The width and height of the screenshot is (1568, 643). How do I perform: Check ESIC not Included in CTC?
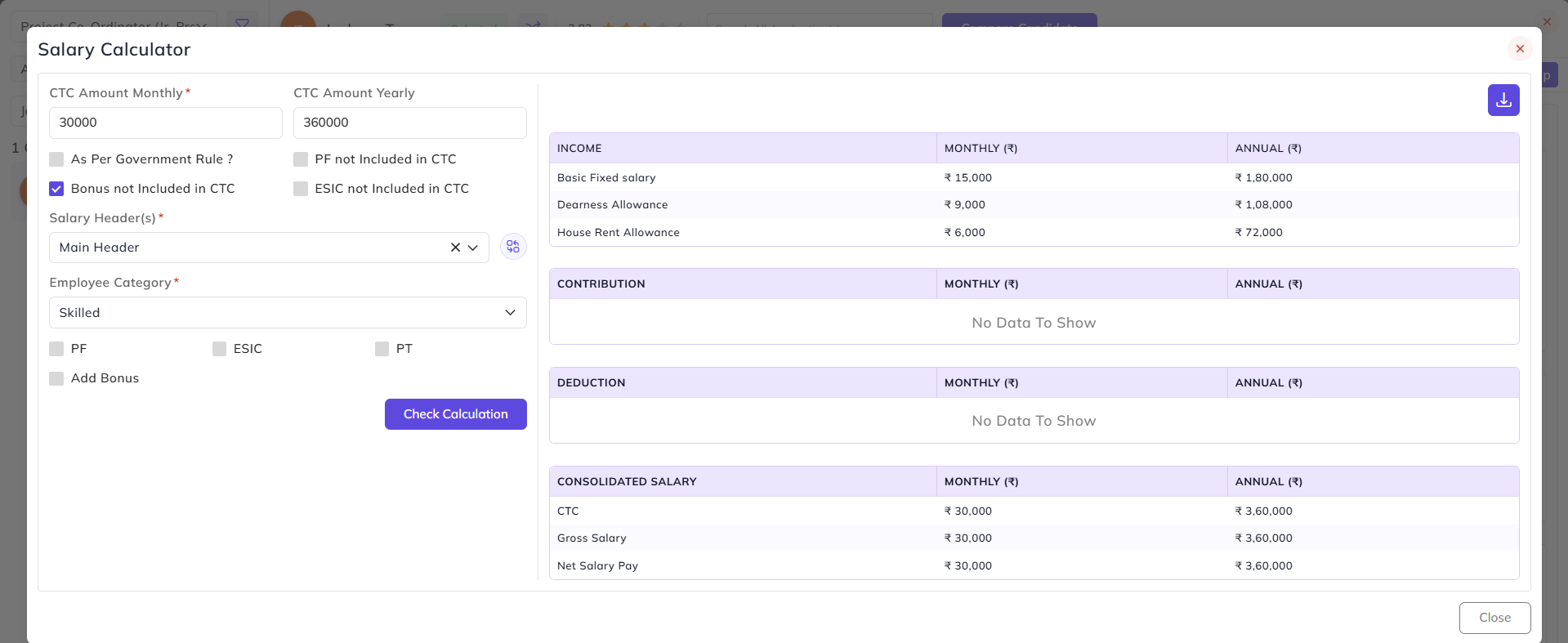301,189
